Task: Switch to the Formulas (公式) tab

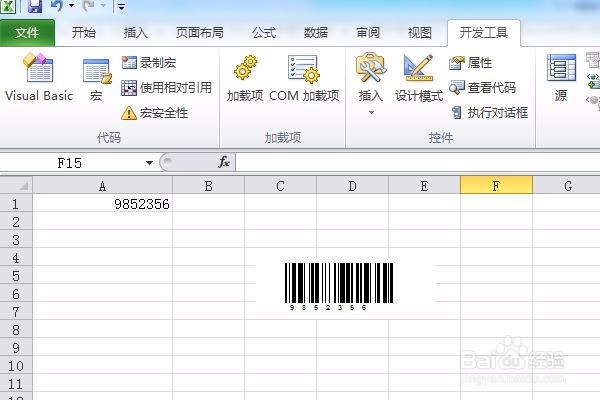Action: [264, 33]
